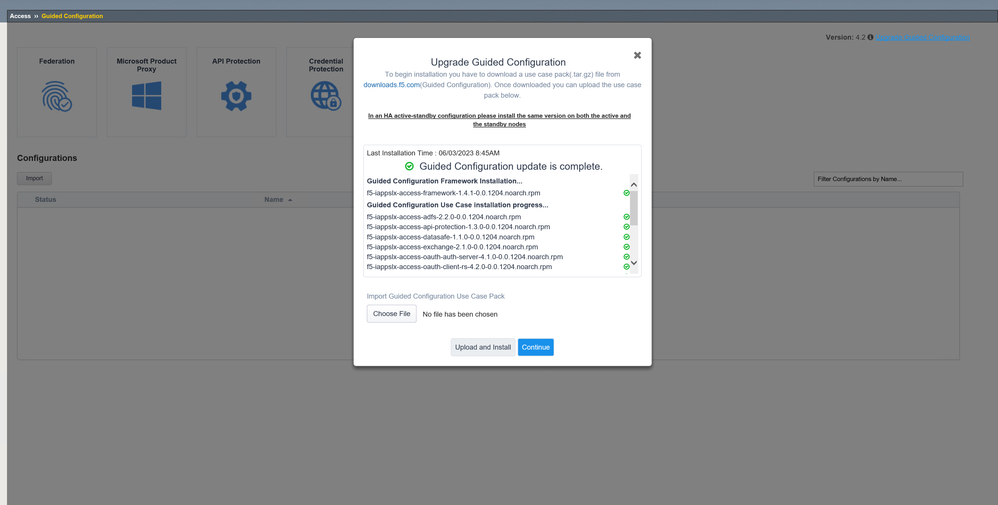
Task: Click Upload and Install button
Action: tap(482, 347)
